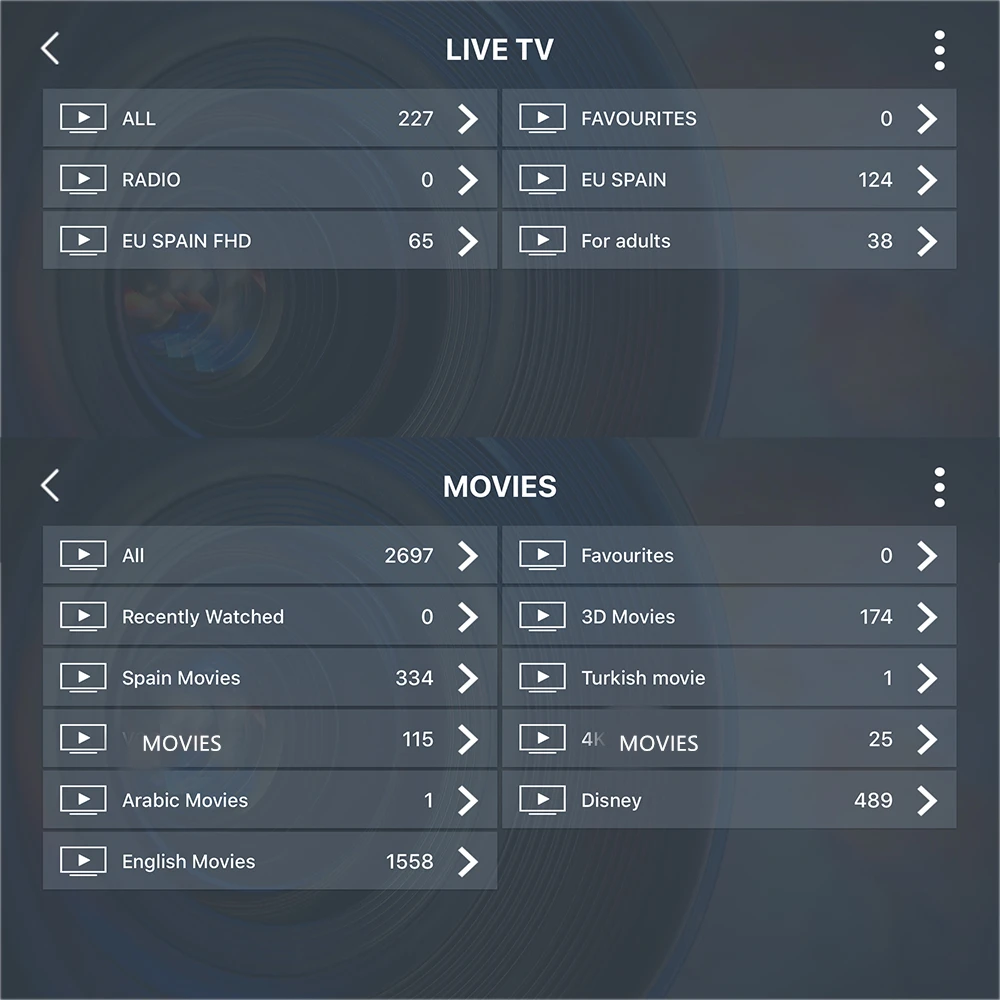
Task: Expand the English Movies chevron
Action: (468, 862)
